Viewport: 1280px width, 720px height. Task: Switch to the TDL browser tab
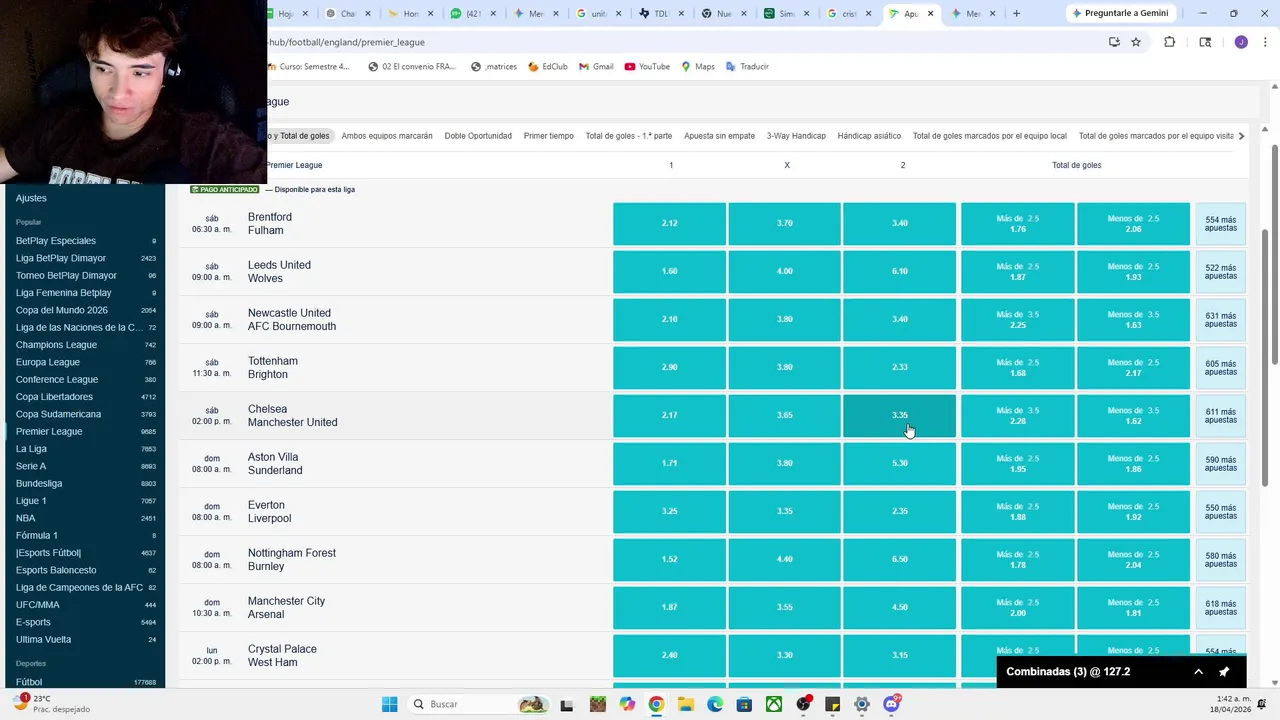(x=661, y=14)
